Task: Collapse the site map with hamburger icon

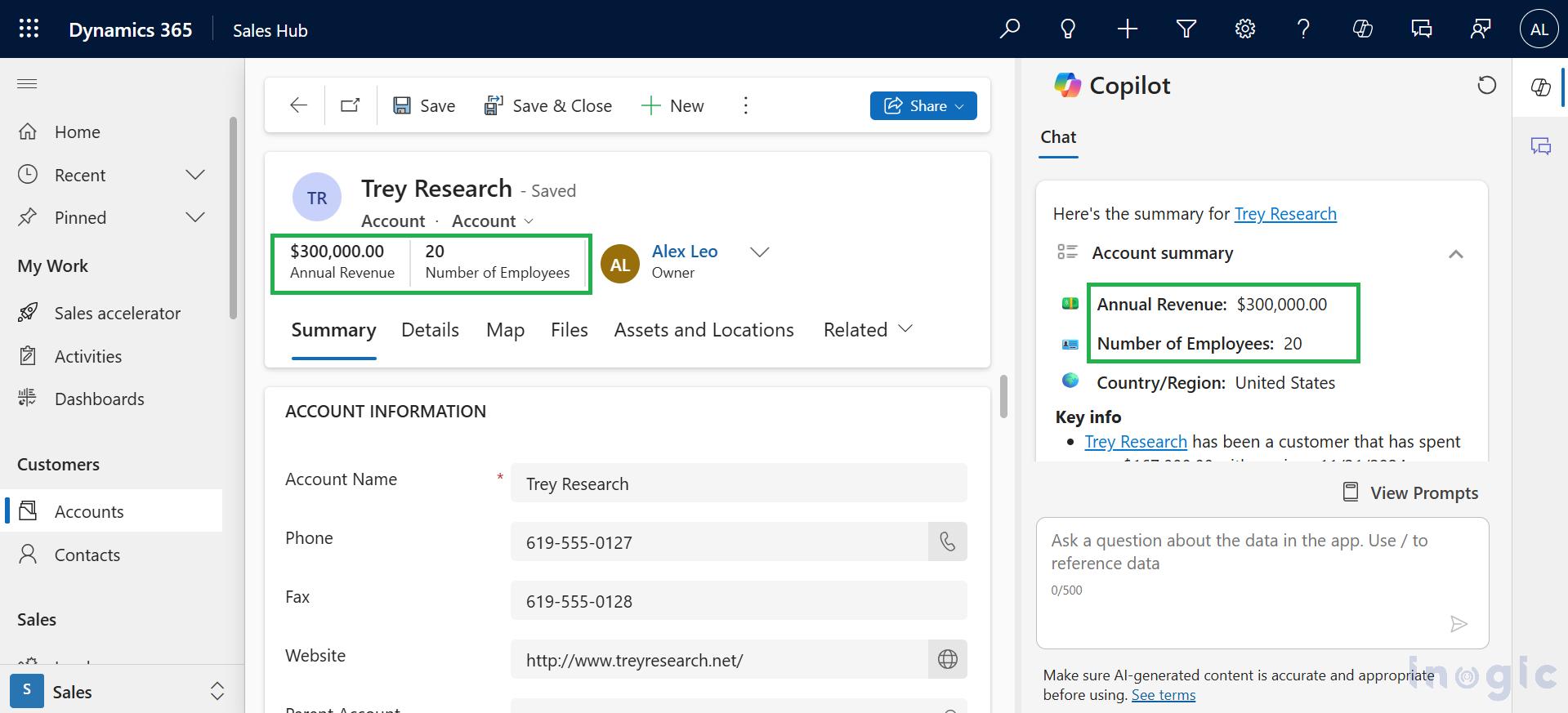Action: 27,83
